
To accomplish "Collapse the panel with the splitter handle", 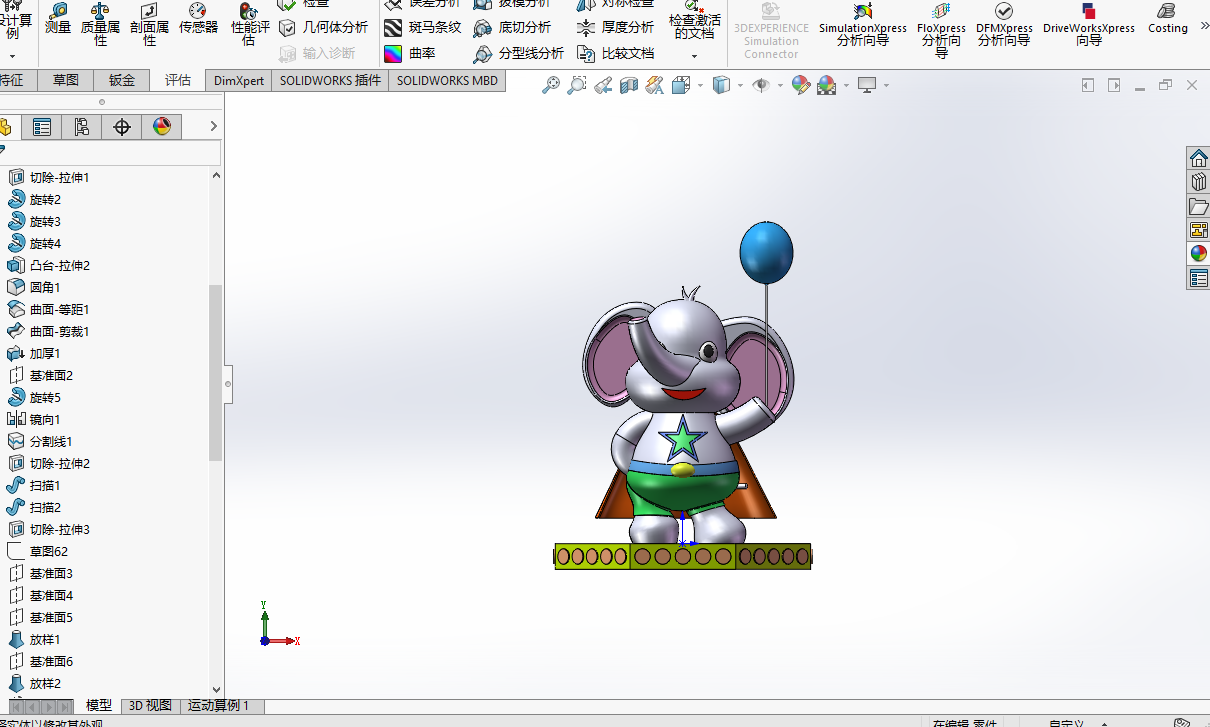I will tap(228, 384).
